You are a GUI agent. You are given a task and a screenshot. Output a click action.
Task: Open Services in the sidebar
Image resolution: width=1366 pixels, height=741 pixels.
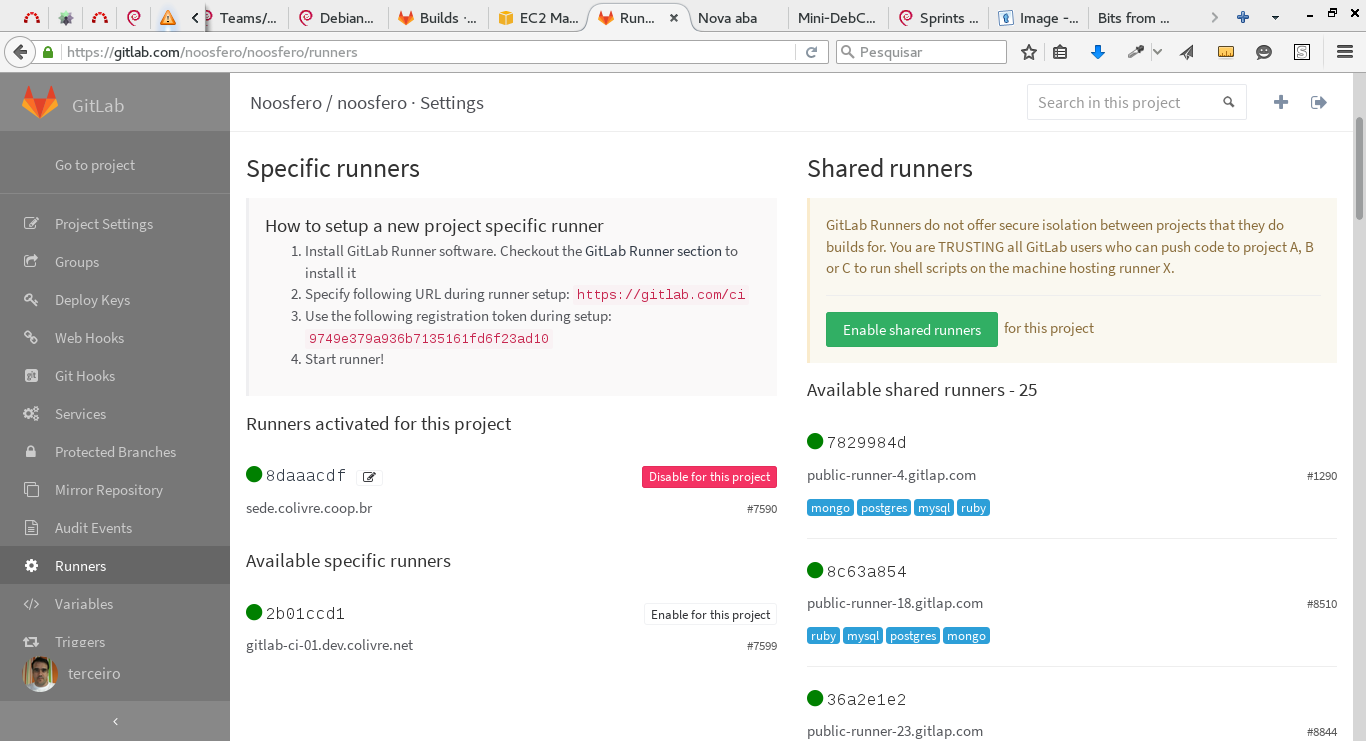pyautogui.click(x=80, y=414)
